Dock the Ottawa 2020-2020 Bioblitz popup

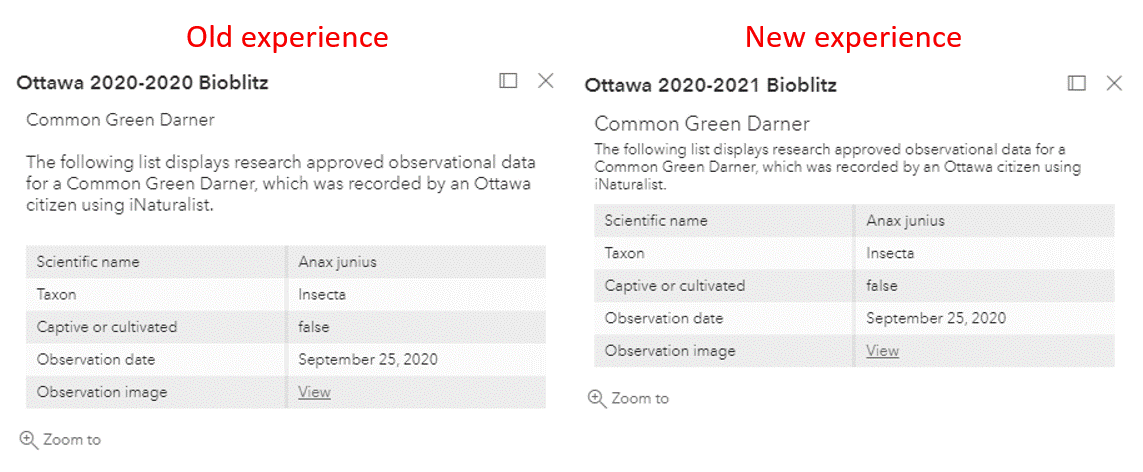(508, 81)
